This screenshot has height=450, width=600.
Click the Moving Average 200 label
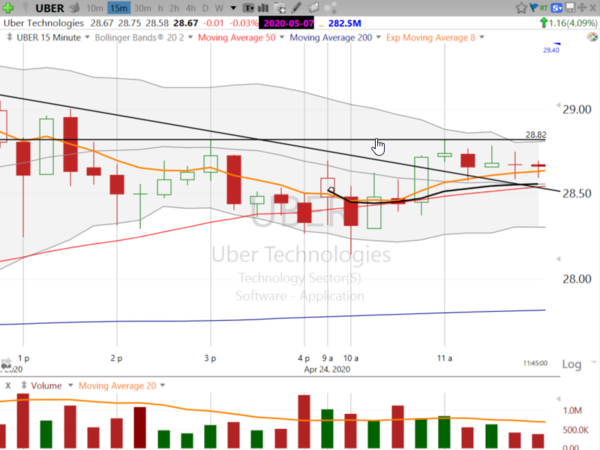click(331, 38)
